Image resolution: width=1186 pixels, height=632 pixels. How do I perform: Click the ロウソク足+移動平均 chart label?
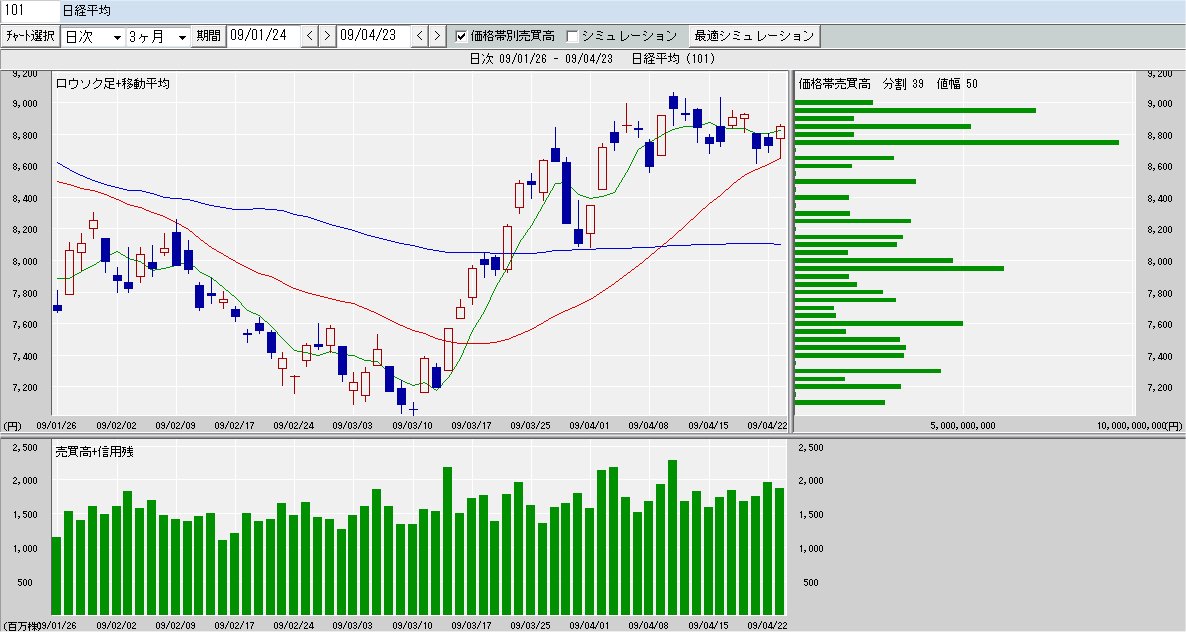click(x=113, y=84)
